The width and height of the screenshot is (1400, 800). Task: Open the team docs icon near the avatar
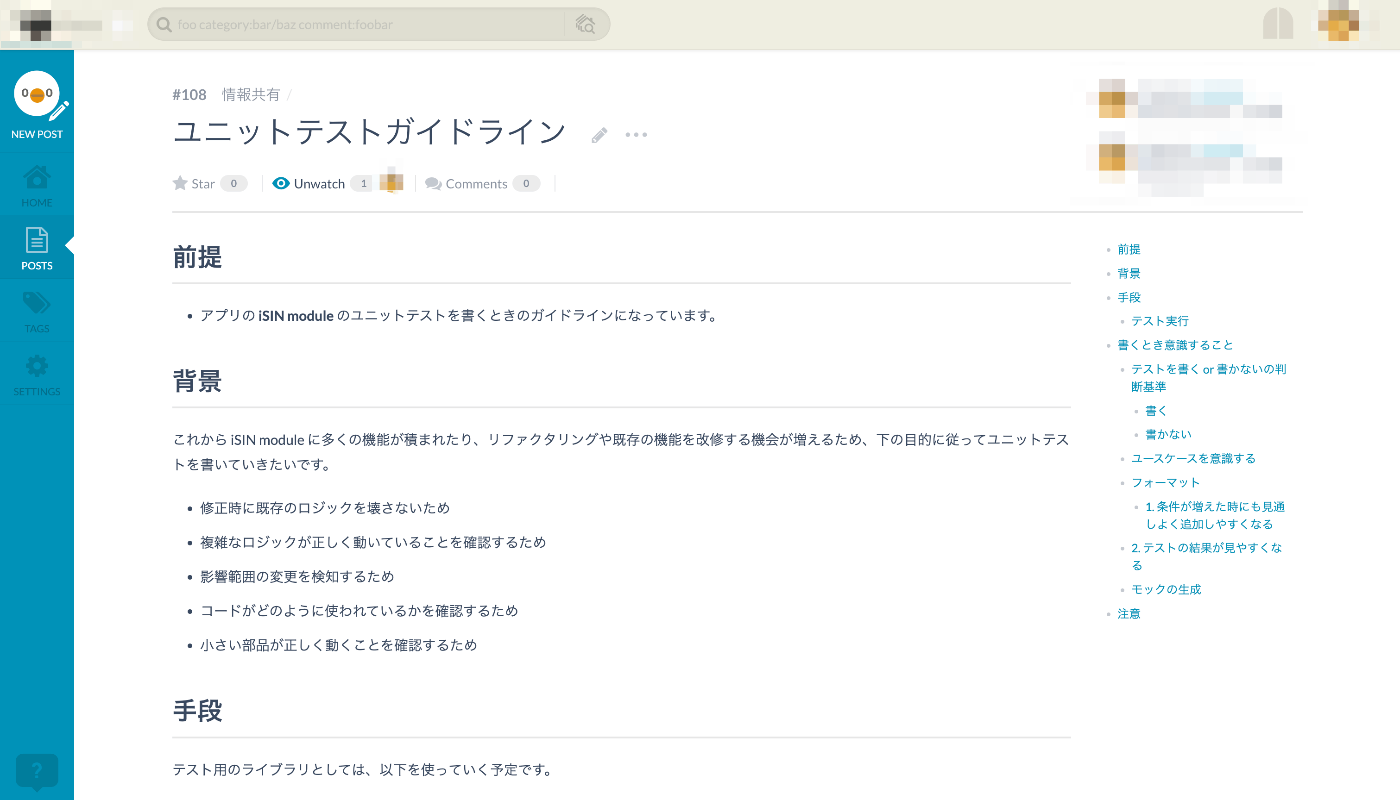click(x=1278, y=22)
